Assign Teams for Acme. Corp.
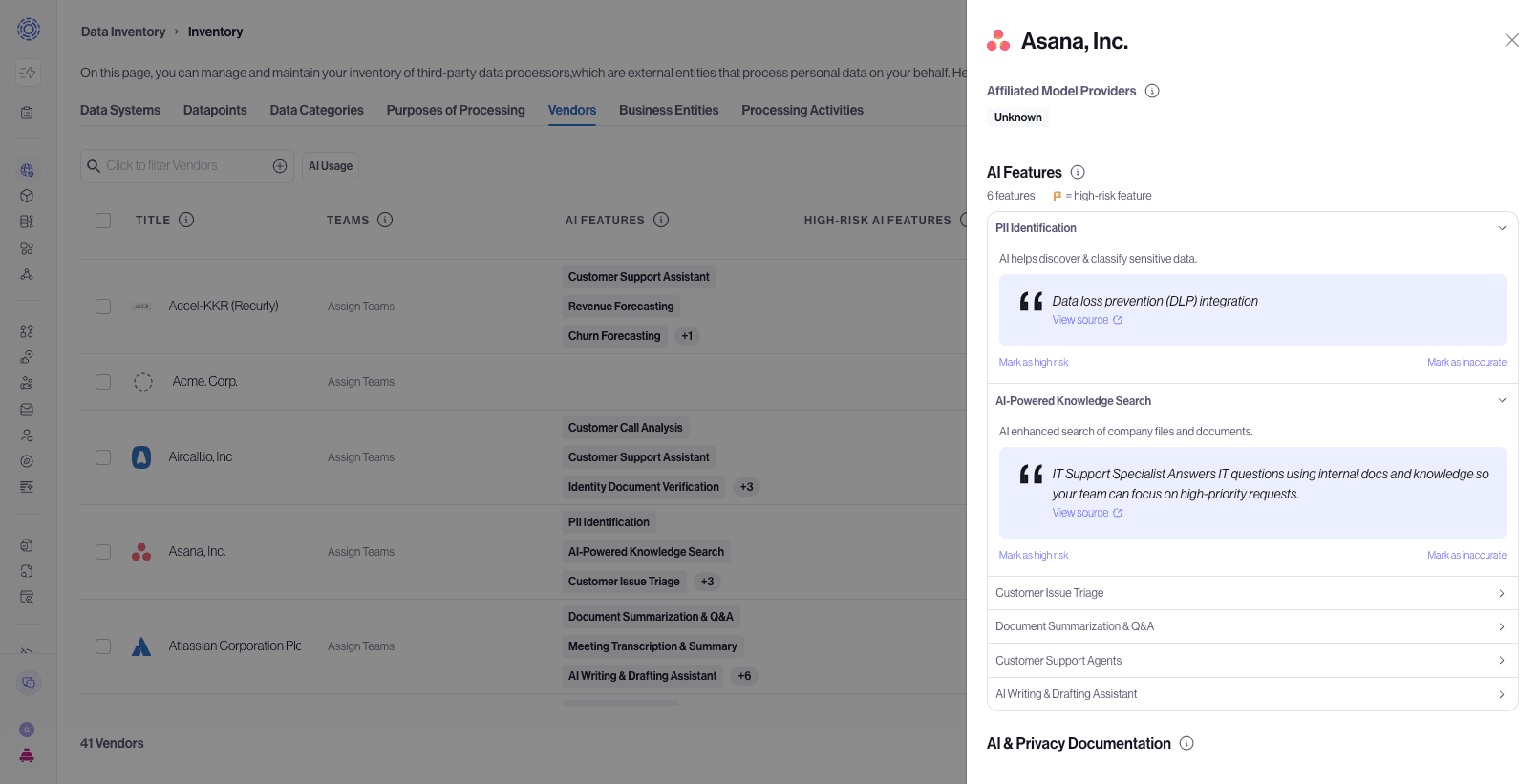The width and height of the screenshot is (1539, 784). 361,382
